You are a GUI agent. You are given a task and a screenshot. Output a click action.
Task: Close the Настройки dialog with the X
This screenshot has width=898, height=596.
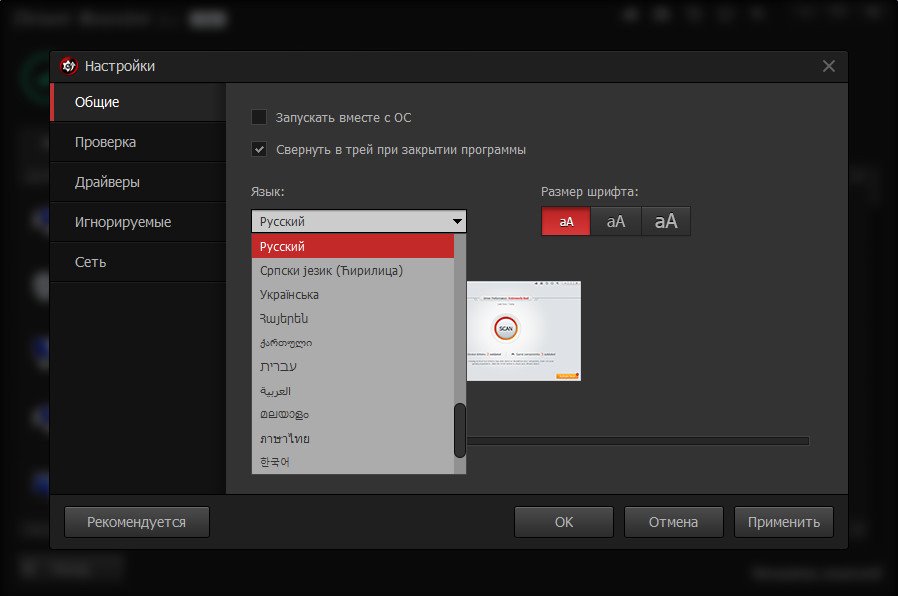[828, 66]
